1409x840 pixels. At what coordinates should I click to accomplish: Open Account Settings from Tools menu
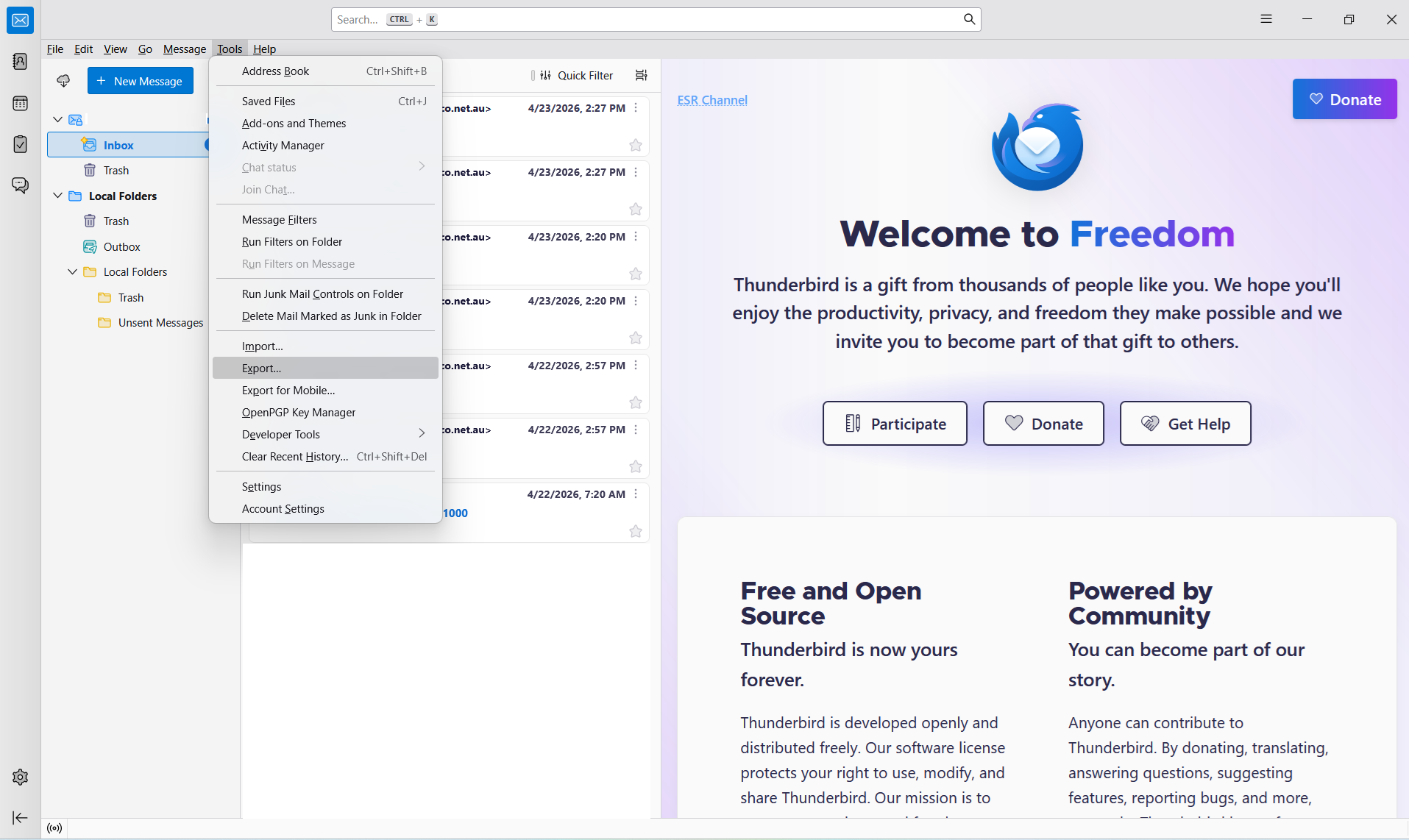pos(325,508)
